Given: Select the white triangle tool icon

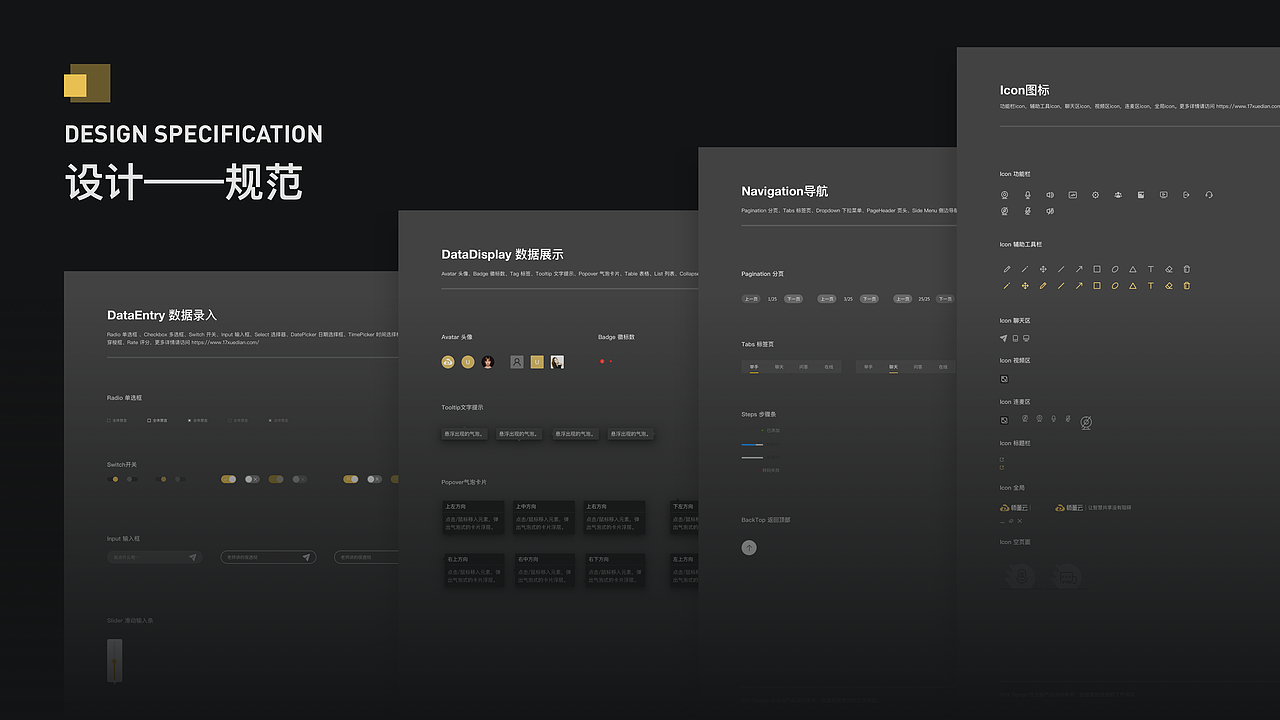Looking at the screenshot, I should click(x=1133, y=269).
